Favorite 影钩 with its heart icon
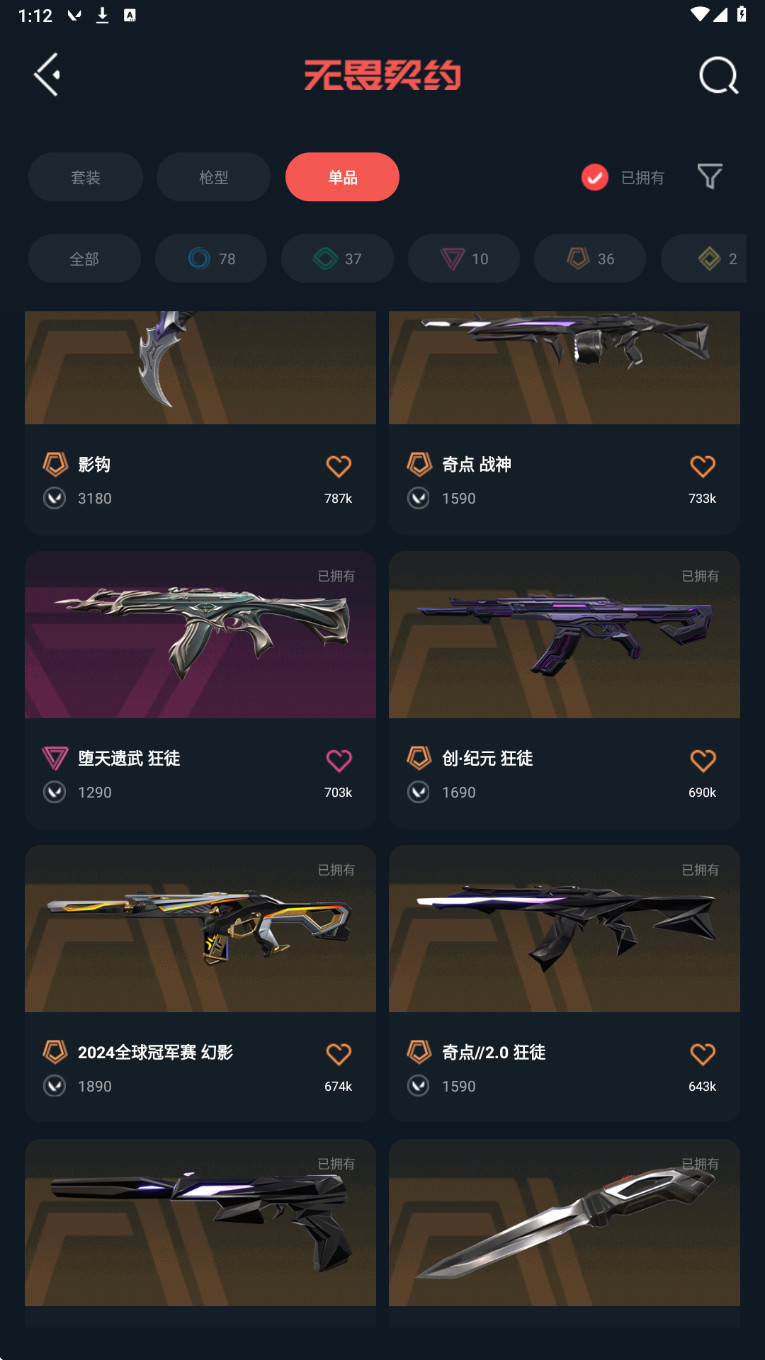The height and width of the screenshot is (1360, 765). click(x=339, y=466)
